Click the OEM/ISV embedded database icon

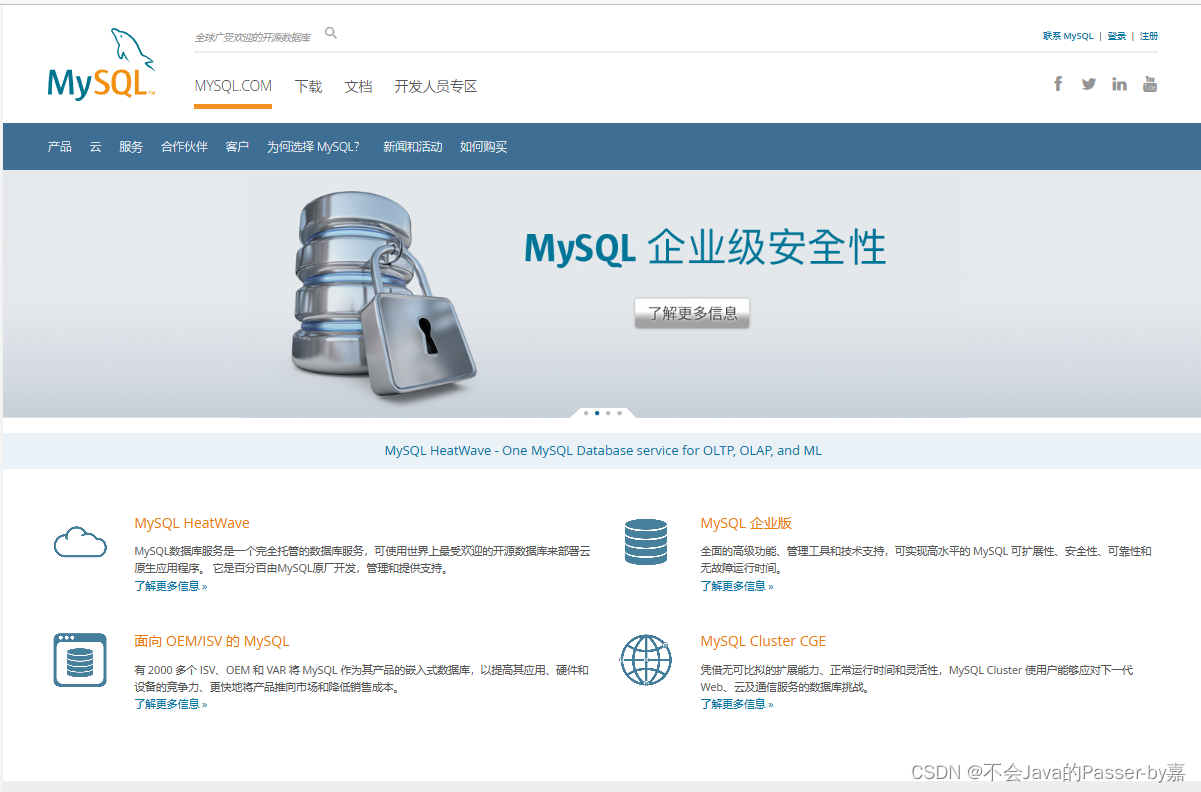click(x=80, y=659)
